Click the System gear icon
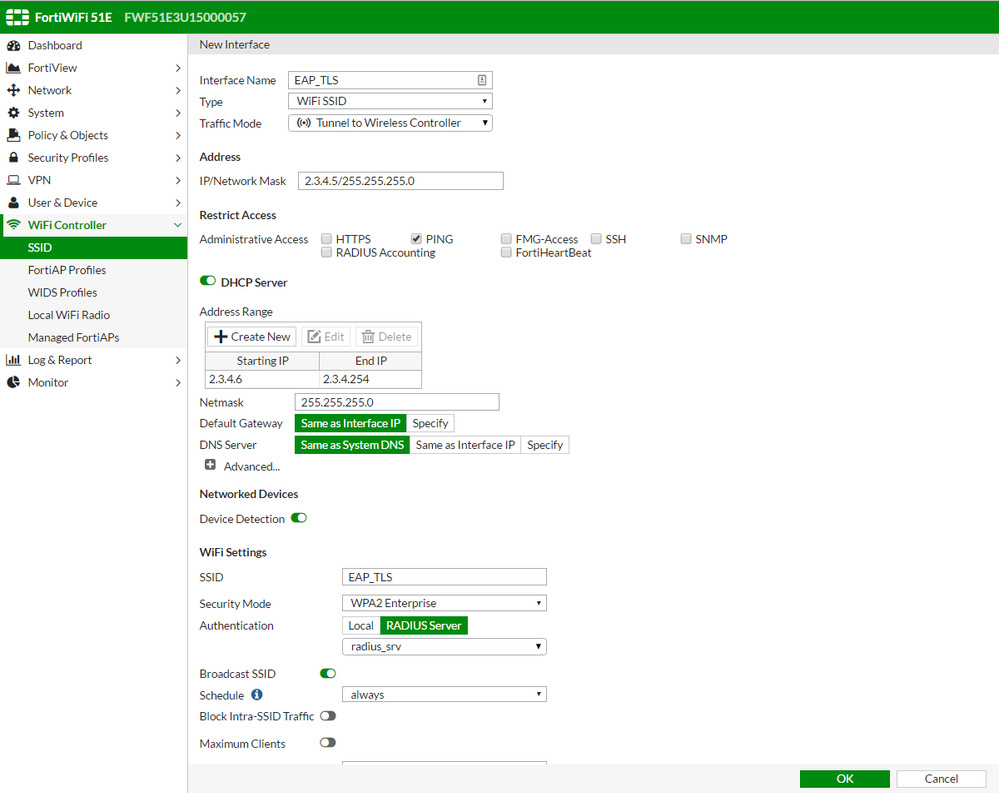Screen dimensions: 999x793 pos(13,113)
